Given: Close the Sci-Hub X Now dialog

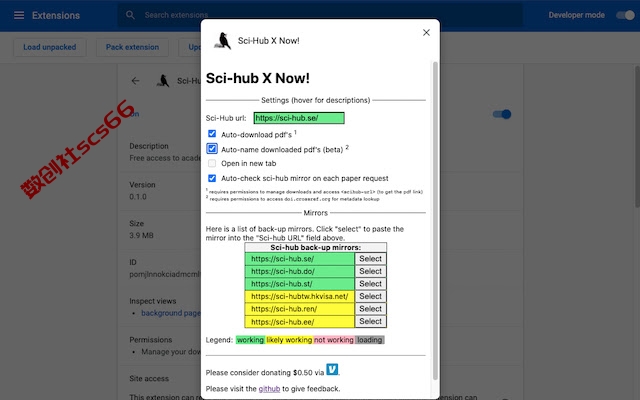Looking at the screenshot, I should click(426, 33).
